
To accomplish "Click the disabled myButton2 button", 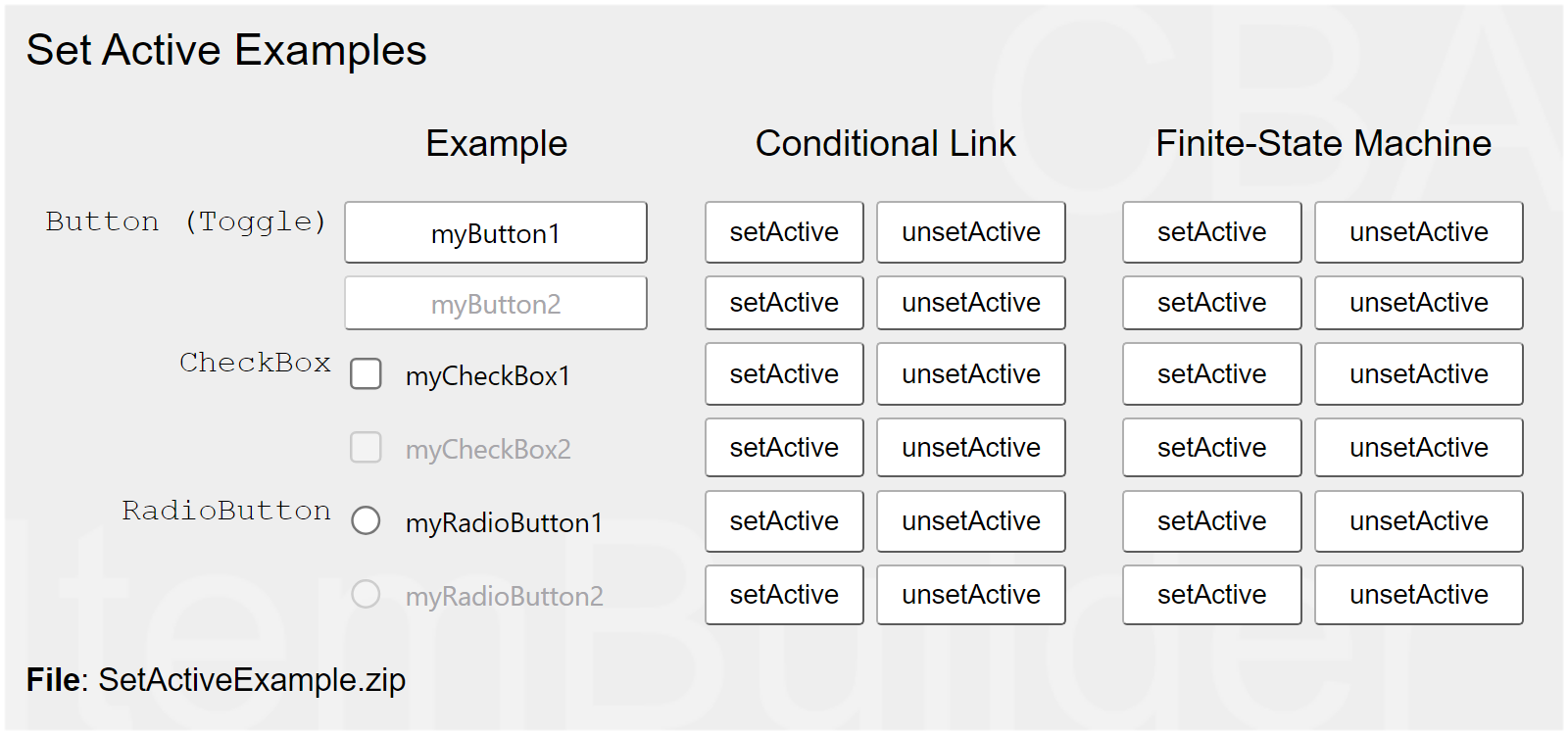I will [x=496, y=304].
